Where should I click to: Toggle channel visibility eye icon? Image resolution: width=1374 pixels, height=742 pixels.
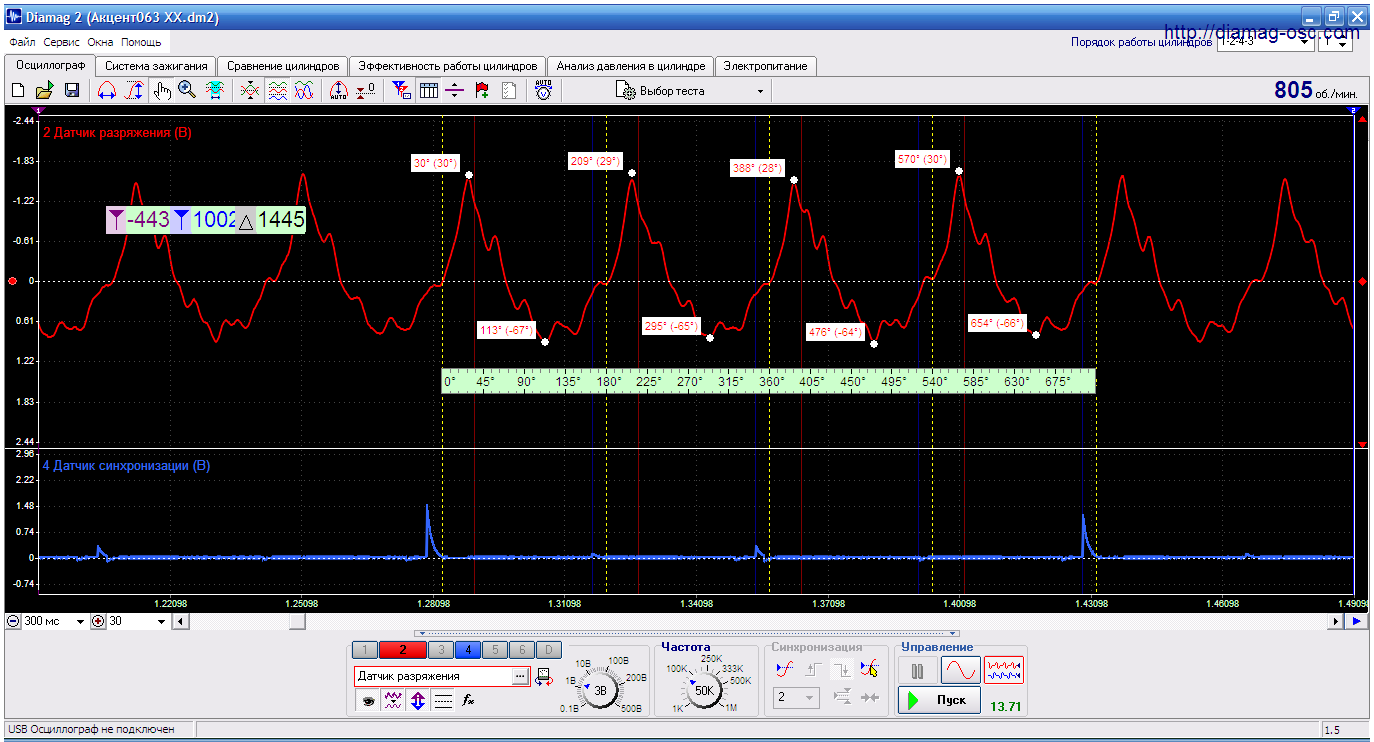click(x=368, y=702)
